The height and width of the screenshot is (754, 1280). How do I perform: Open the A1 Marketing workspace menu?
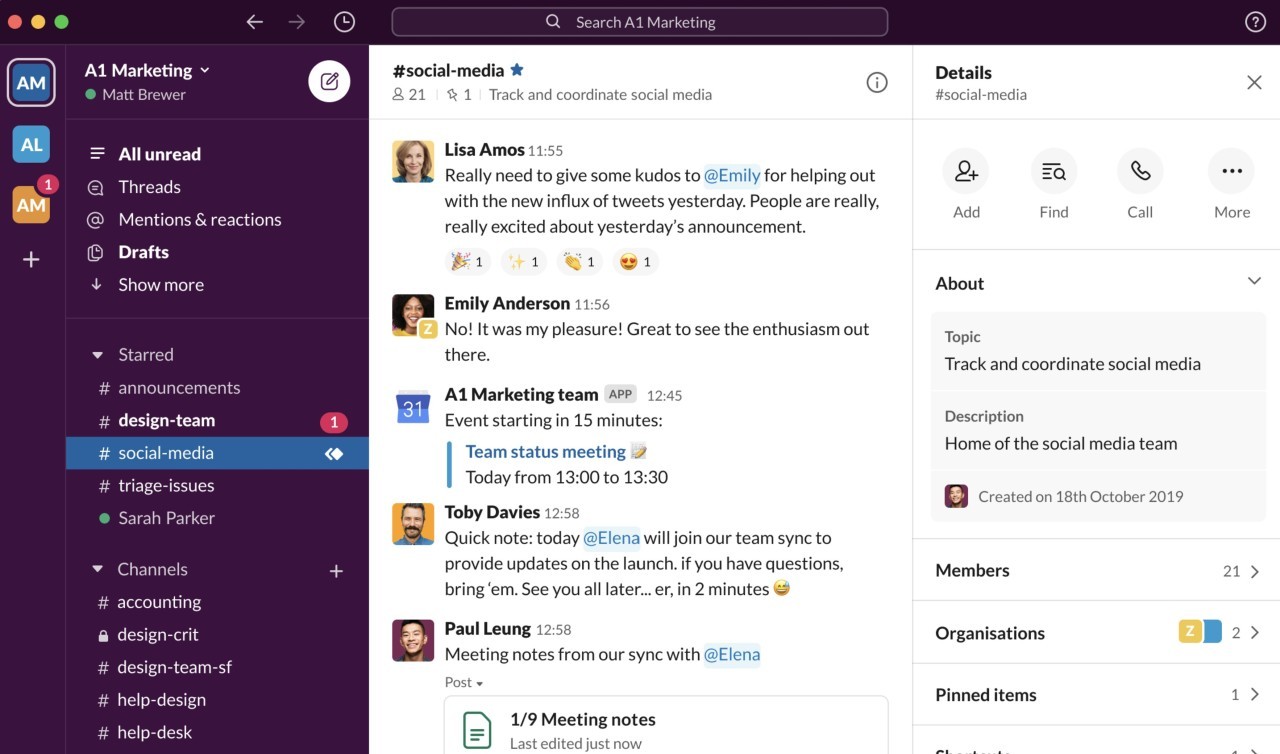click(x=146, y=70)
